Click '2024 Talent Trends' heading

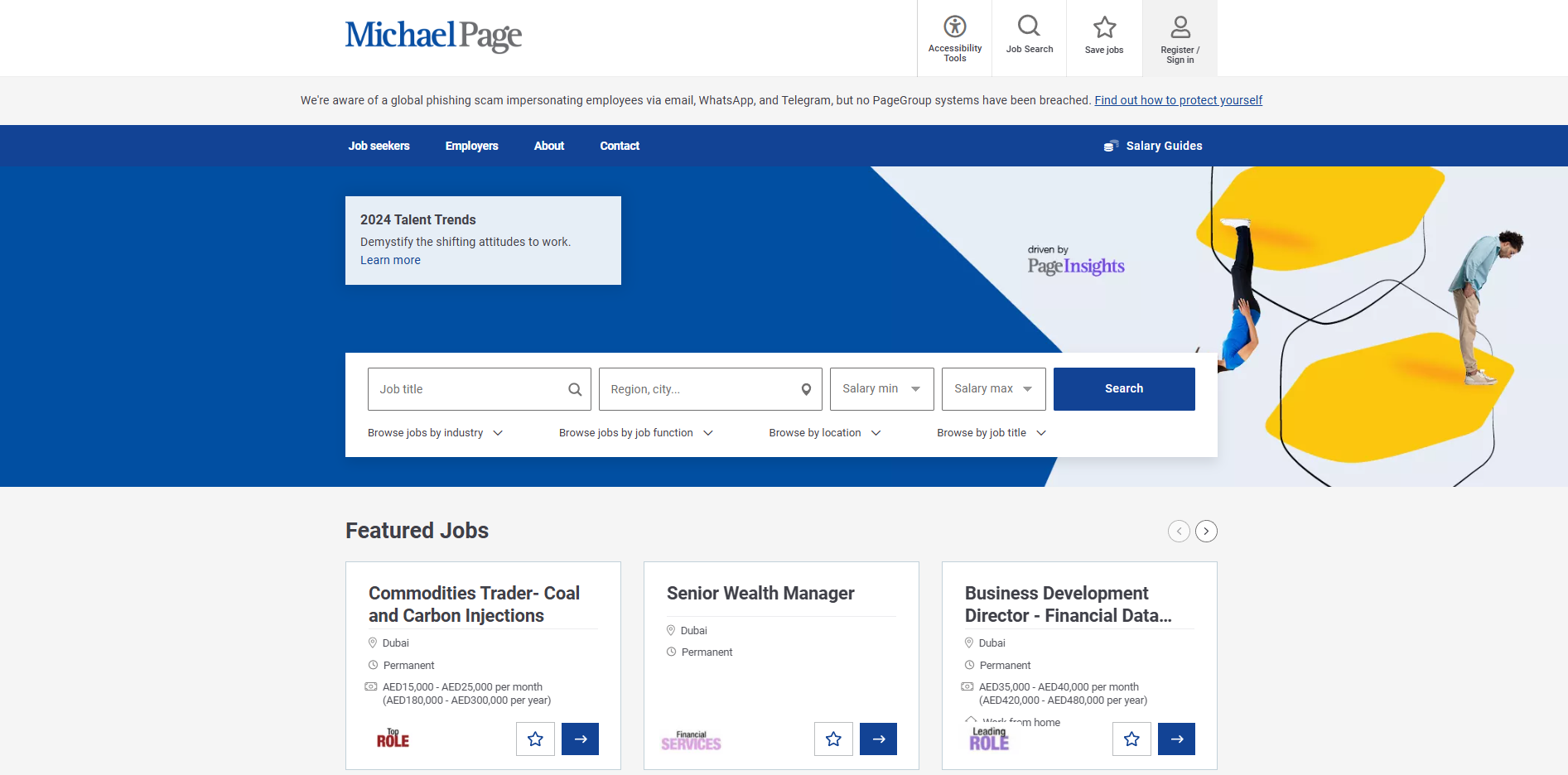tap(417, 219)
